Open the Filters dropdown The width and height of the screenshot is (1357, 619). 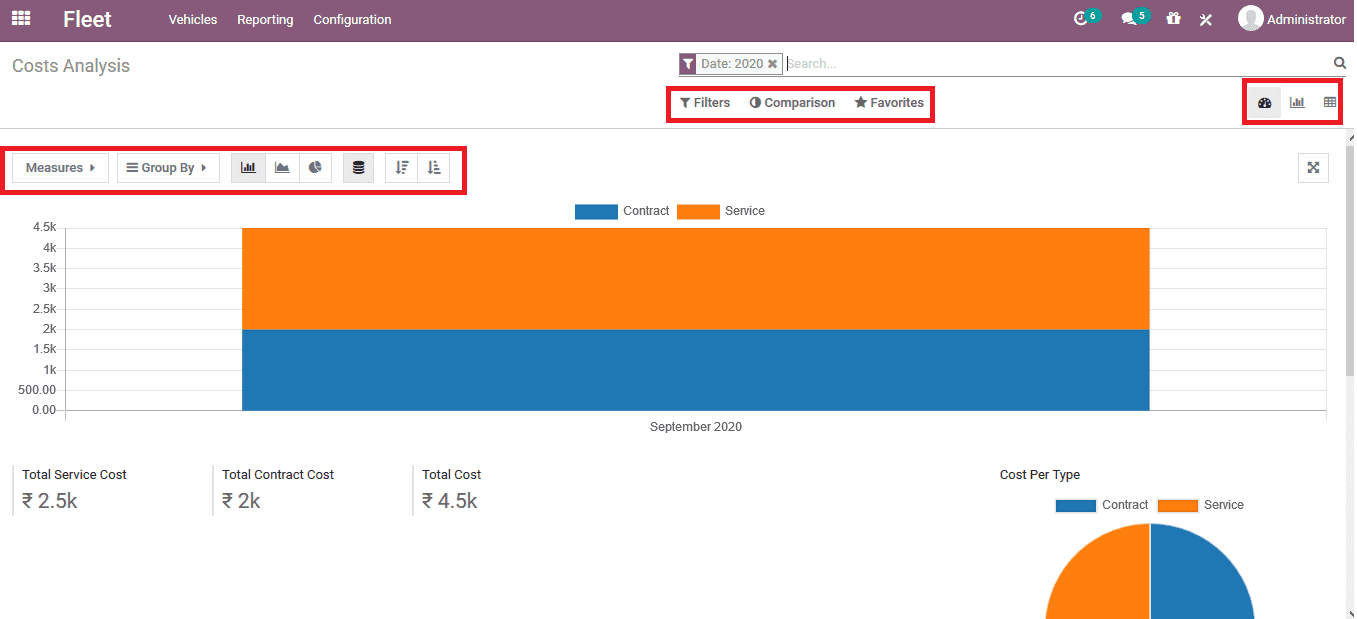coord(705,102)
